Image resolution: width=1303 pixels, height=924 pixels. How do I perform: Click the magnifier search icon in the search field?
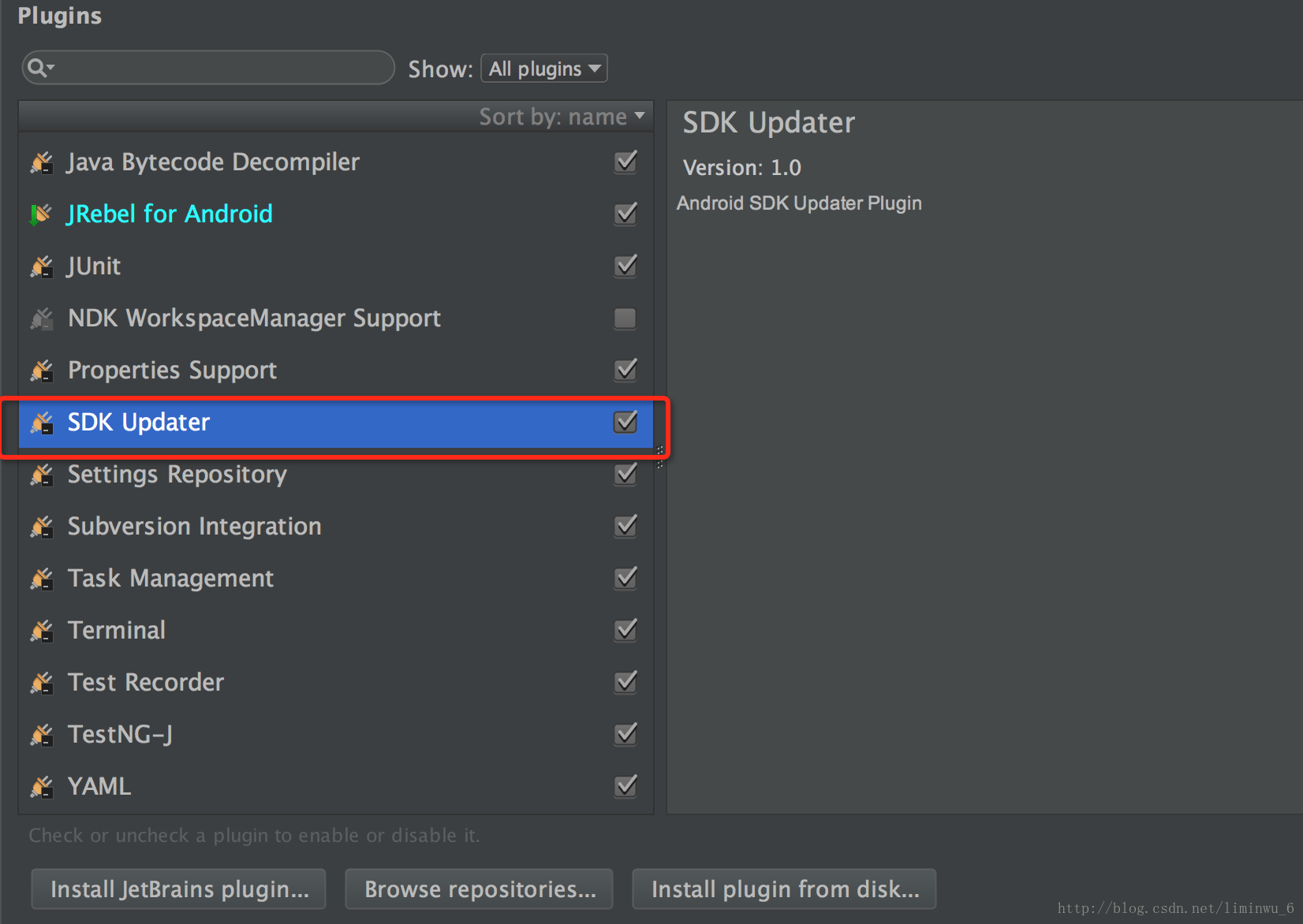[40, 69]
